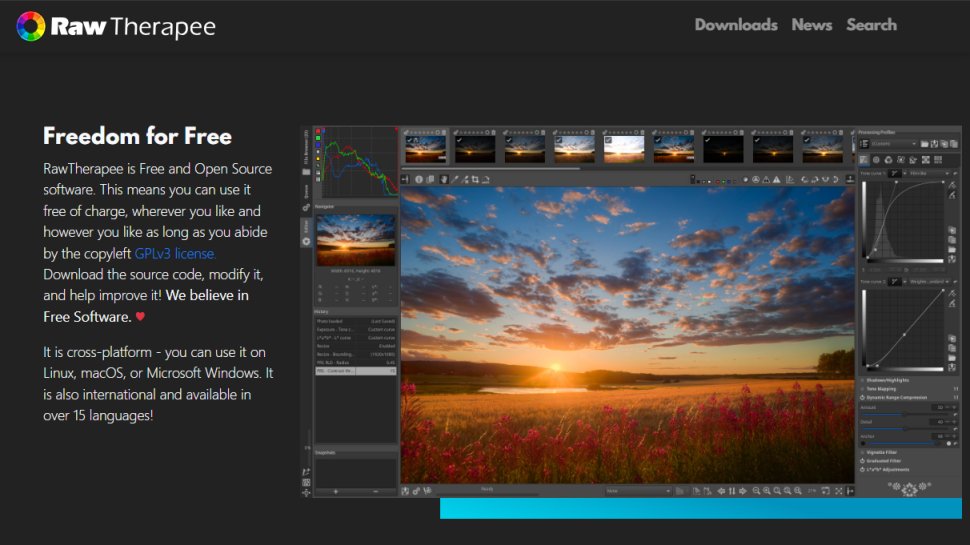
Task: Open the Downloads page
Action: [x=736, y=25]
